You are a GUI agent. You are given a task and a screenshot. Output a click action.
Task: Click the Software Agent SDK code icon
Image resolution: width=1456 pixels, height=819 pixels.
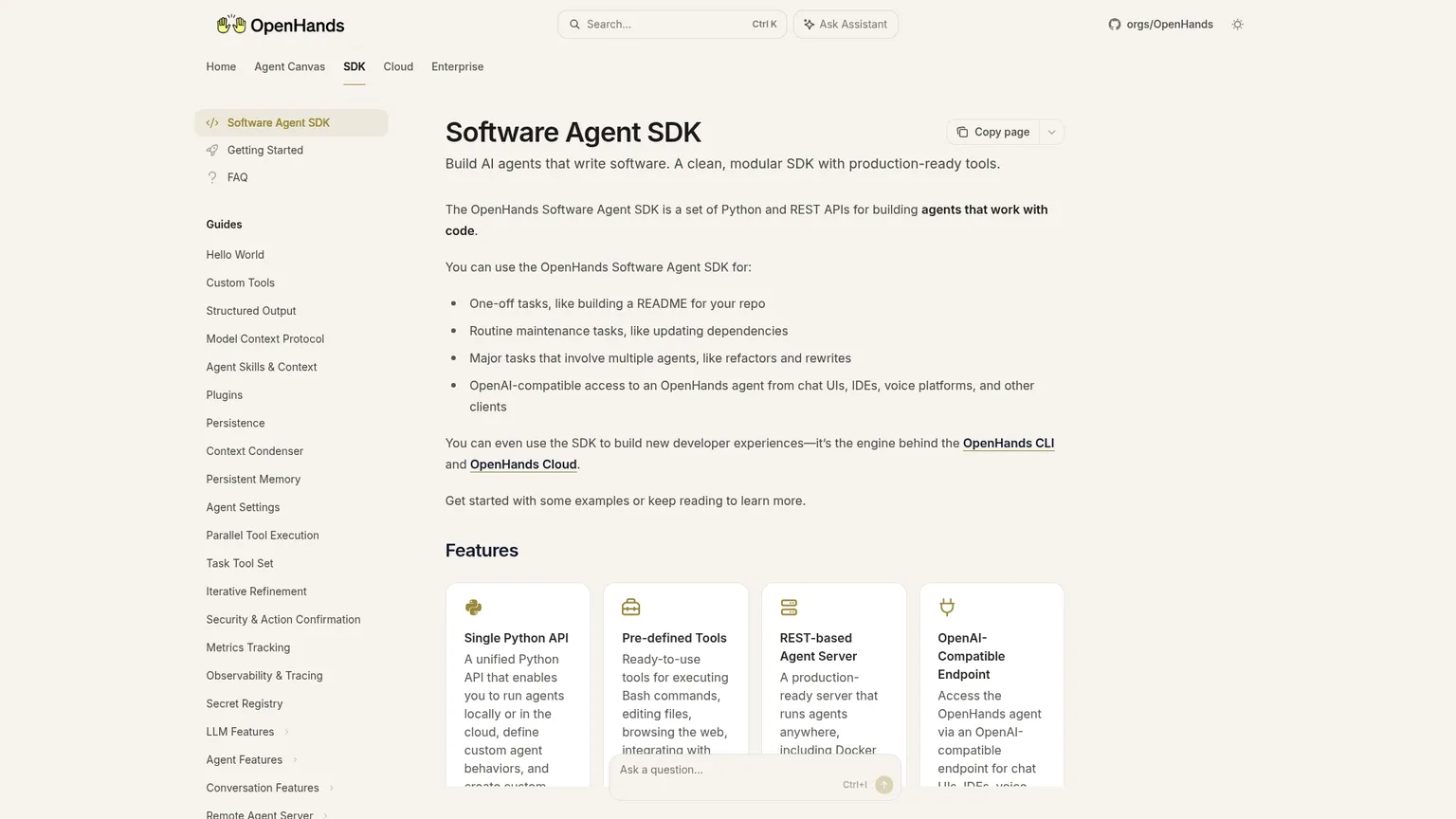(x=212, y=122)
